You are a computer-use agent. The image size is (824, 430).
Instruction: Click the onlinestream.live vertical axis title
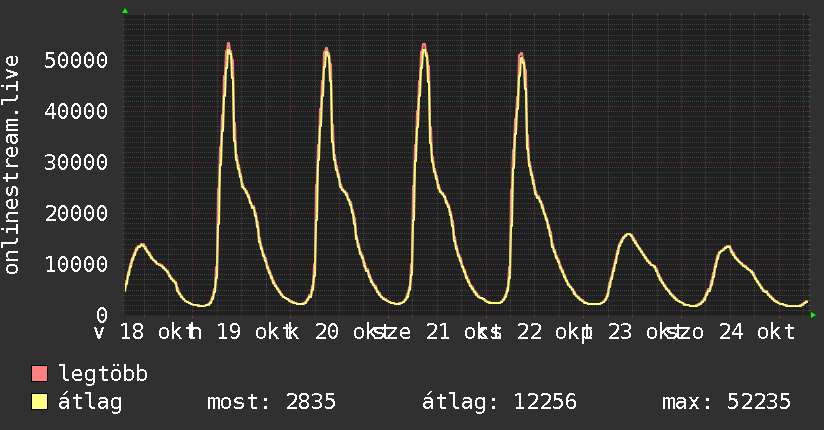click(x=11, y=165)
